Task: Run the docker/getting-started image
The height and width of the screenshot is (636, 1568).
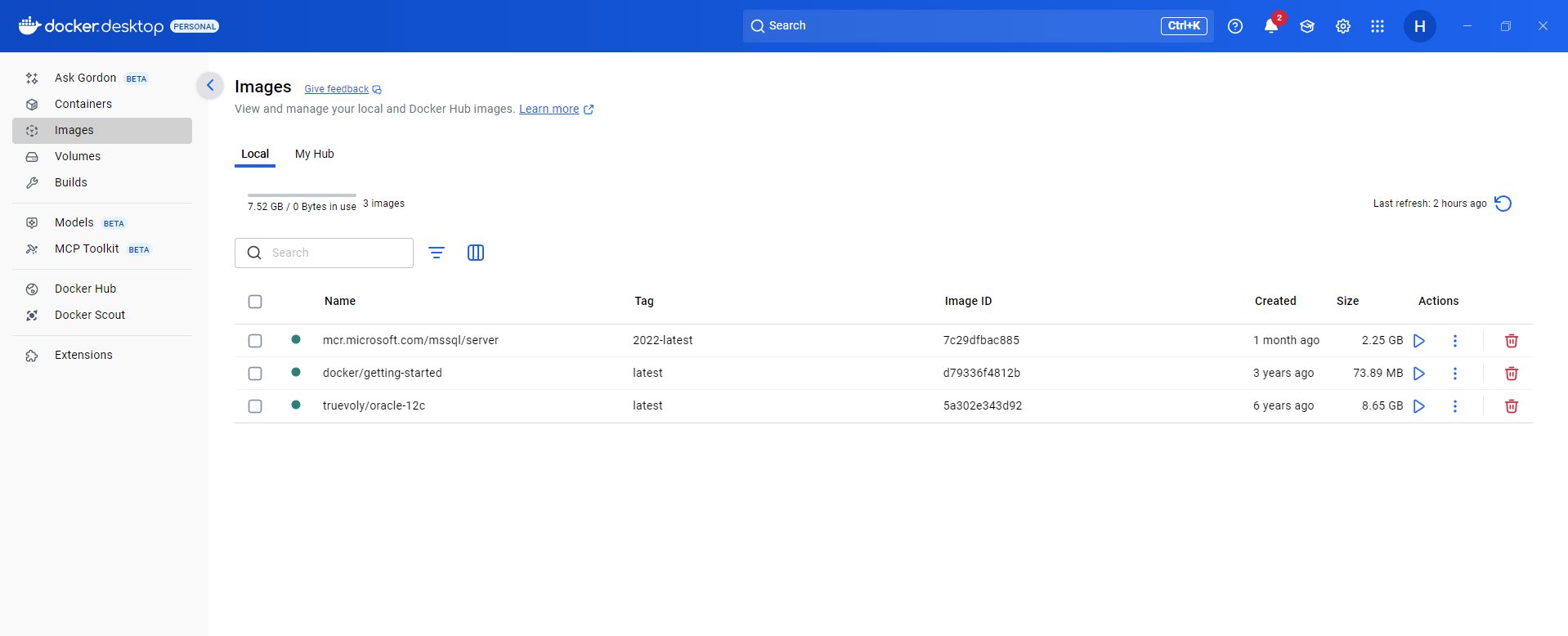Action: coord(1419,374)
